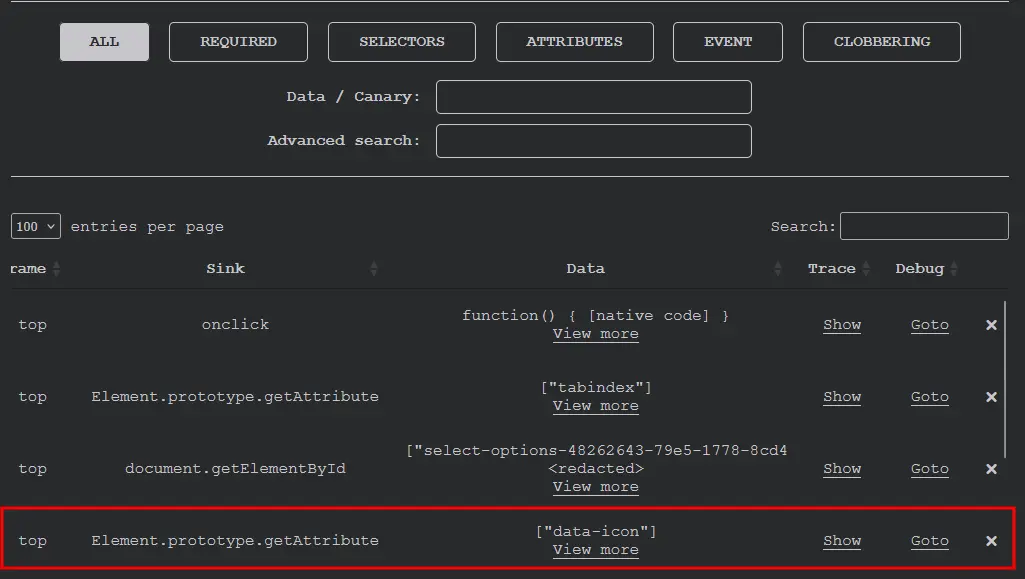Viewport: 1025px width, 579px height.
Task: Open the entries per page dropdown
Action: coord(36,226)
